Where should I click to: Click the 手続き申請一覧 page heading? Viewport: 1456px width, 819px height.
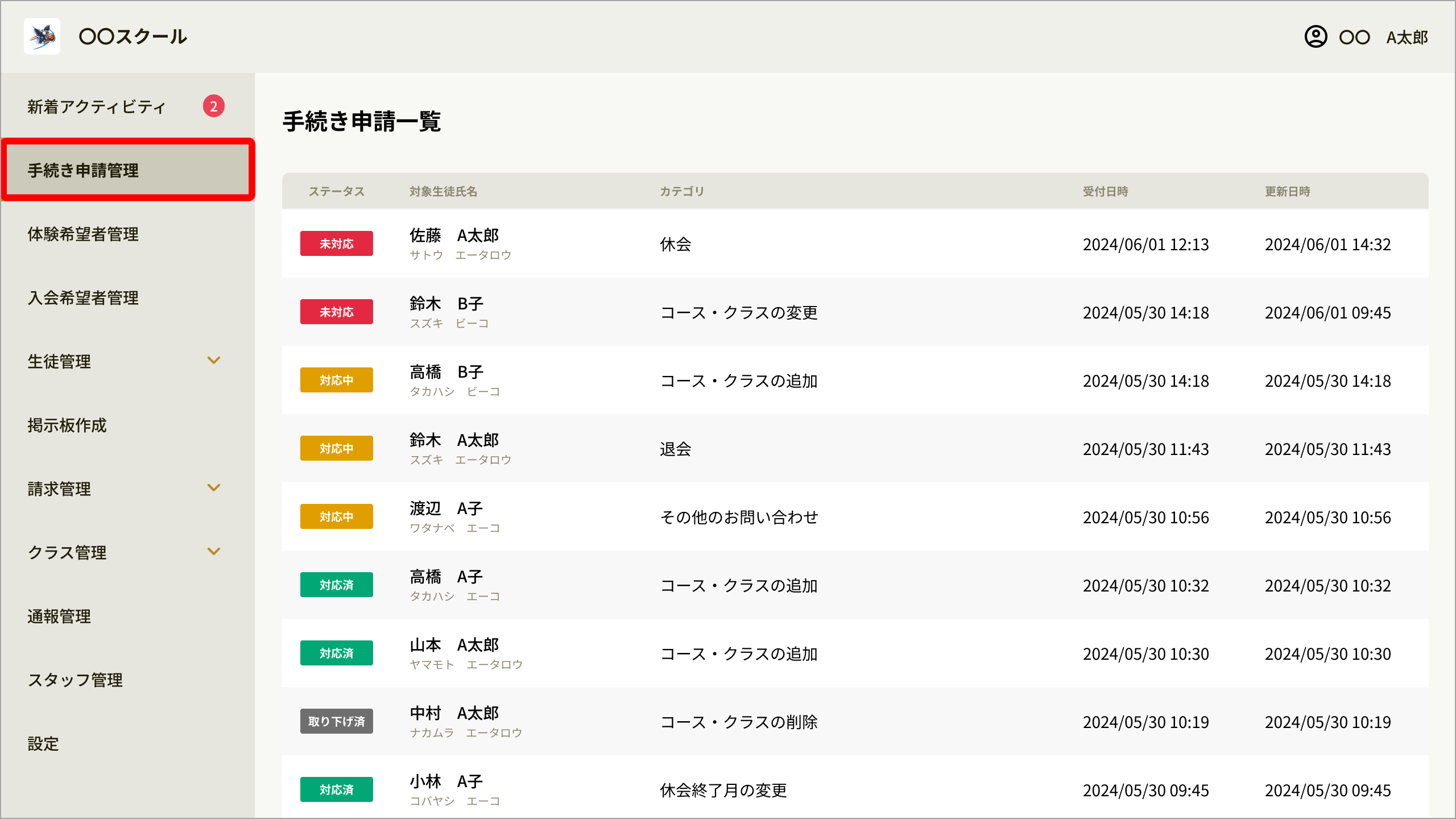(362, 121)
